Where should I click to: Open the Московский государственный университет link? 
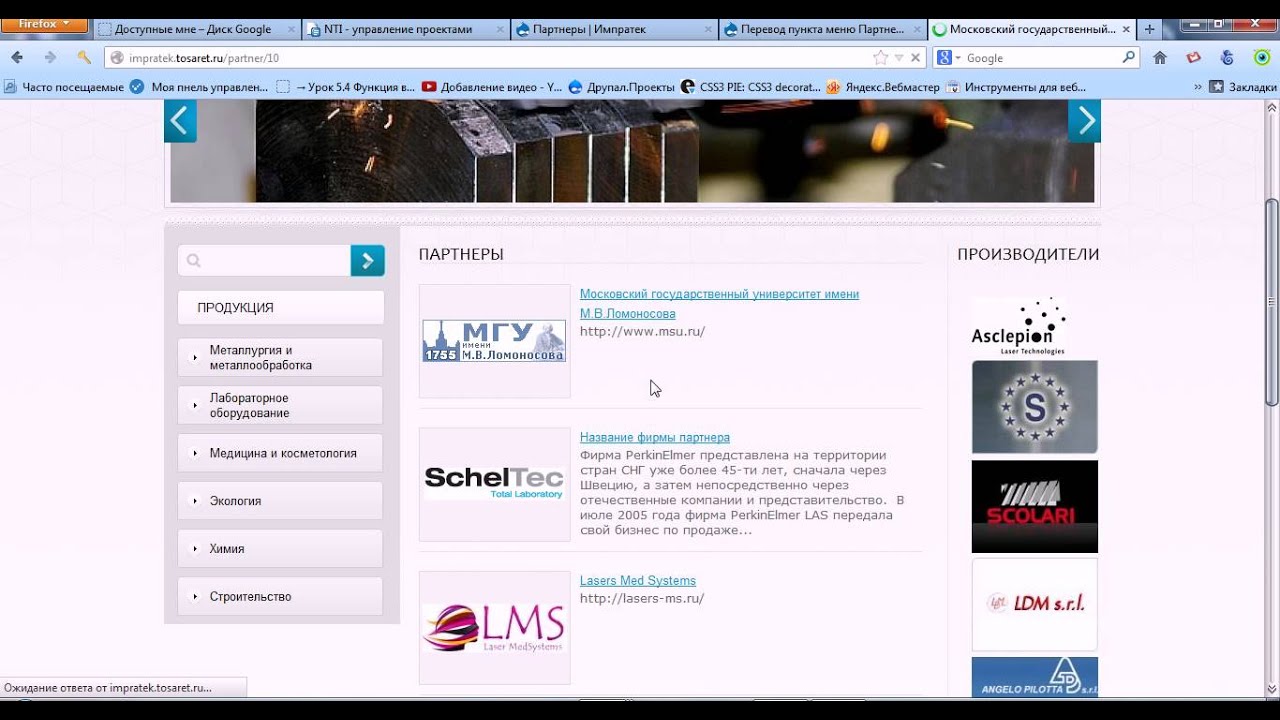(719, 304)
